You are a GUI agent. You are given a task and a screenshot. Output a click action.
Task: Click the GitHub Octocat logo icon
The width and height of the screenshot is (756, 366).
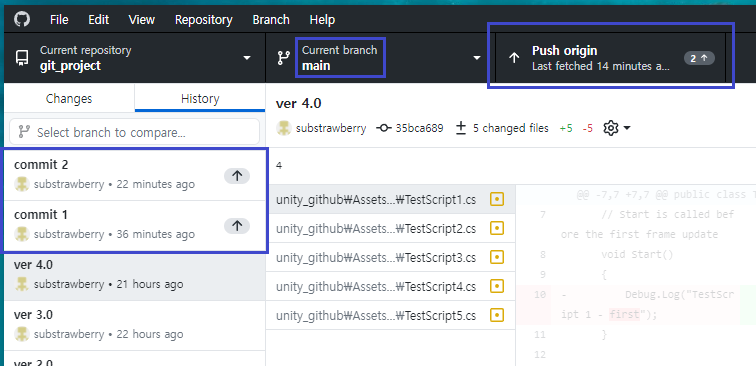coord(22,19)
